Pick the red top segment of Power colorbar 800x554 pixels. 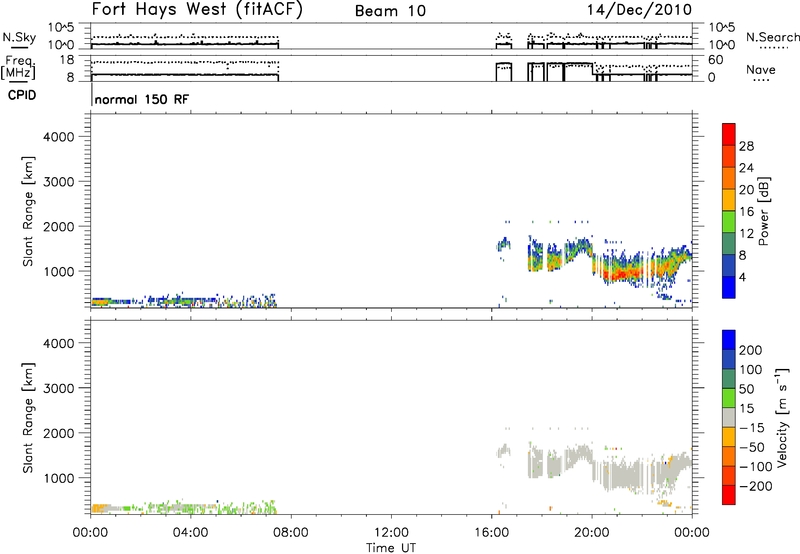[x=729, y=135]
